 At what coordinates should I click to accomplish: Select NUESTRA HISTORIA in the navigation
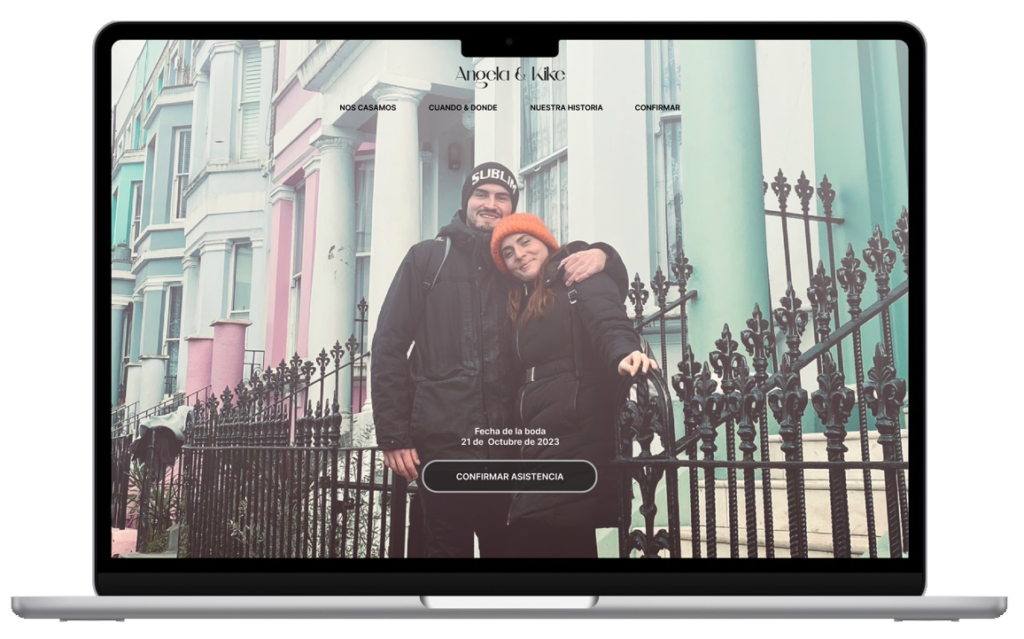tap(566, 108)
